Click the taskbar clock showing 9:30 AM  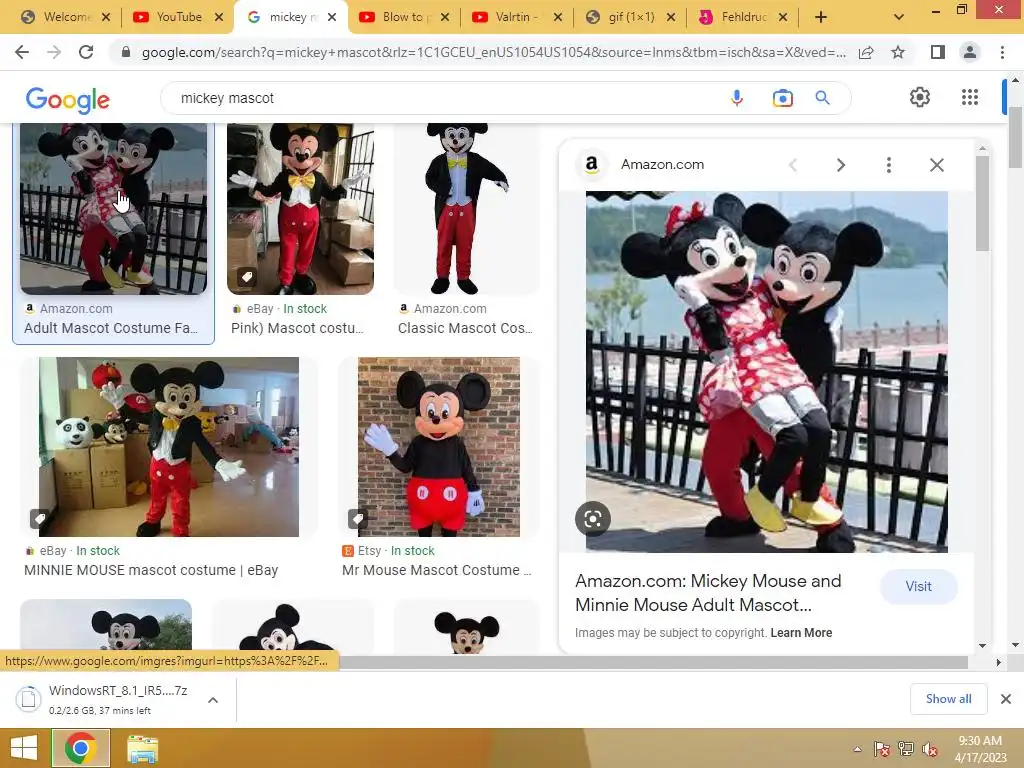coord(980,748)
